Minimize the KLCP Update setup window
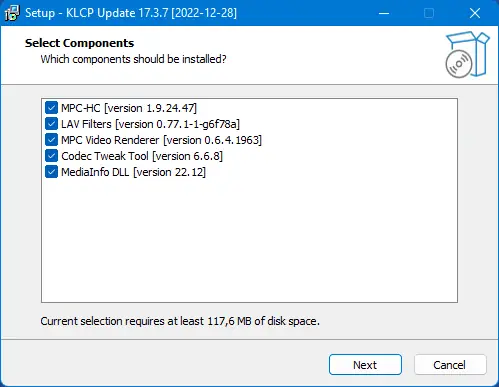The height and width of the screenshot is (387, 499). pyautogui.click(x=384, y=13)
